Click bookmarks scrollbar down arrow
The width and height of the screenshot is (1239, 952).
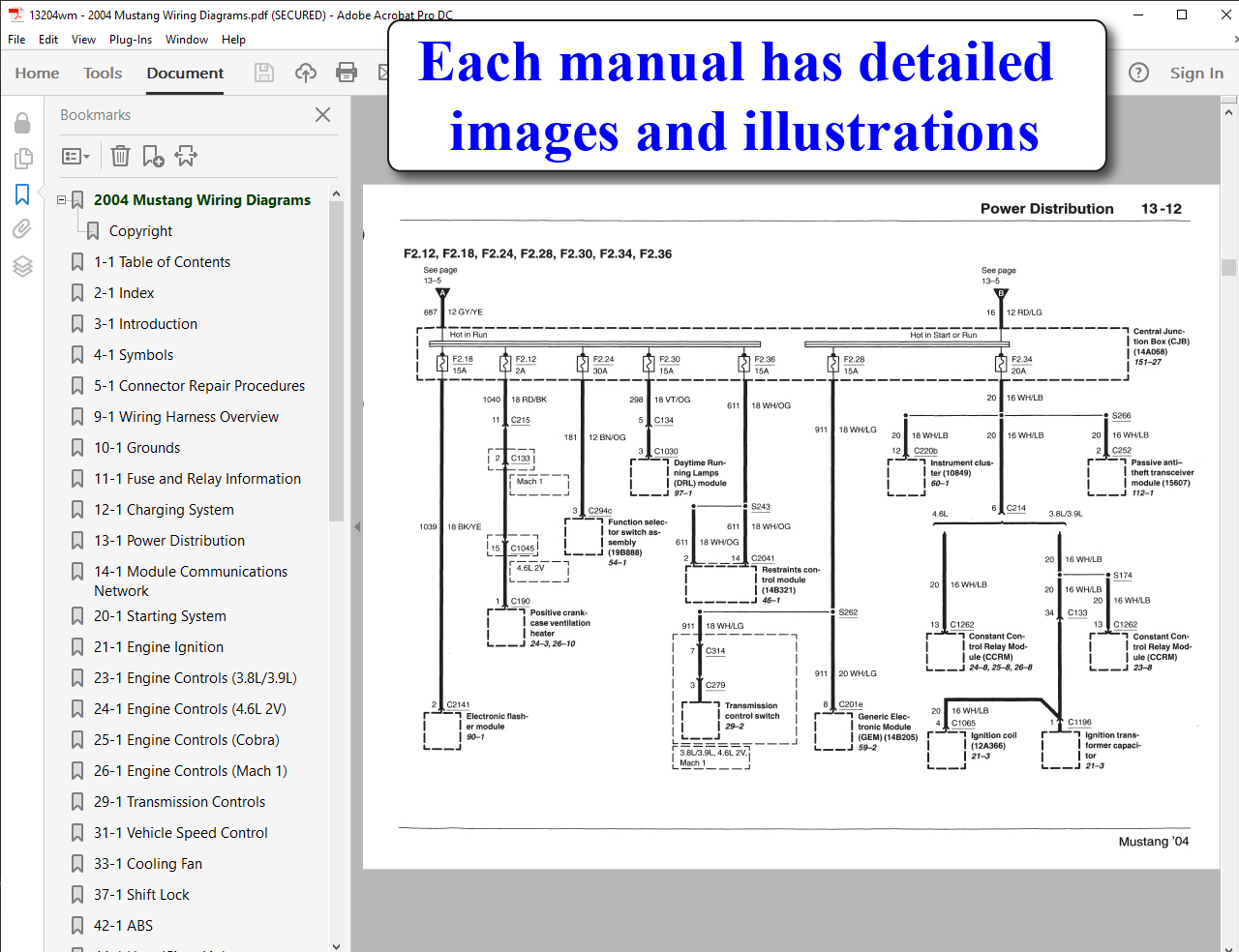coord(336,945)
